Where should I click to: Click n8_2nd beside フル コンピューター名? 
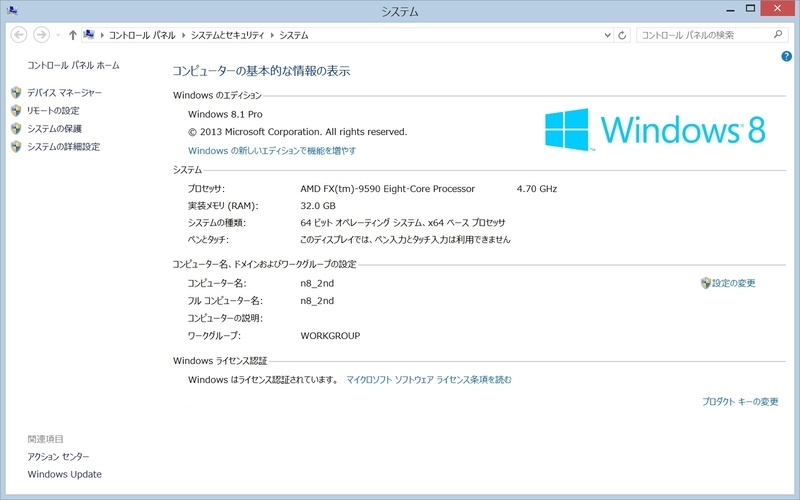coord(317,301)
